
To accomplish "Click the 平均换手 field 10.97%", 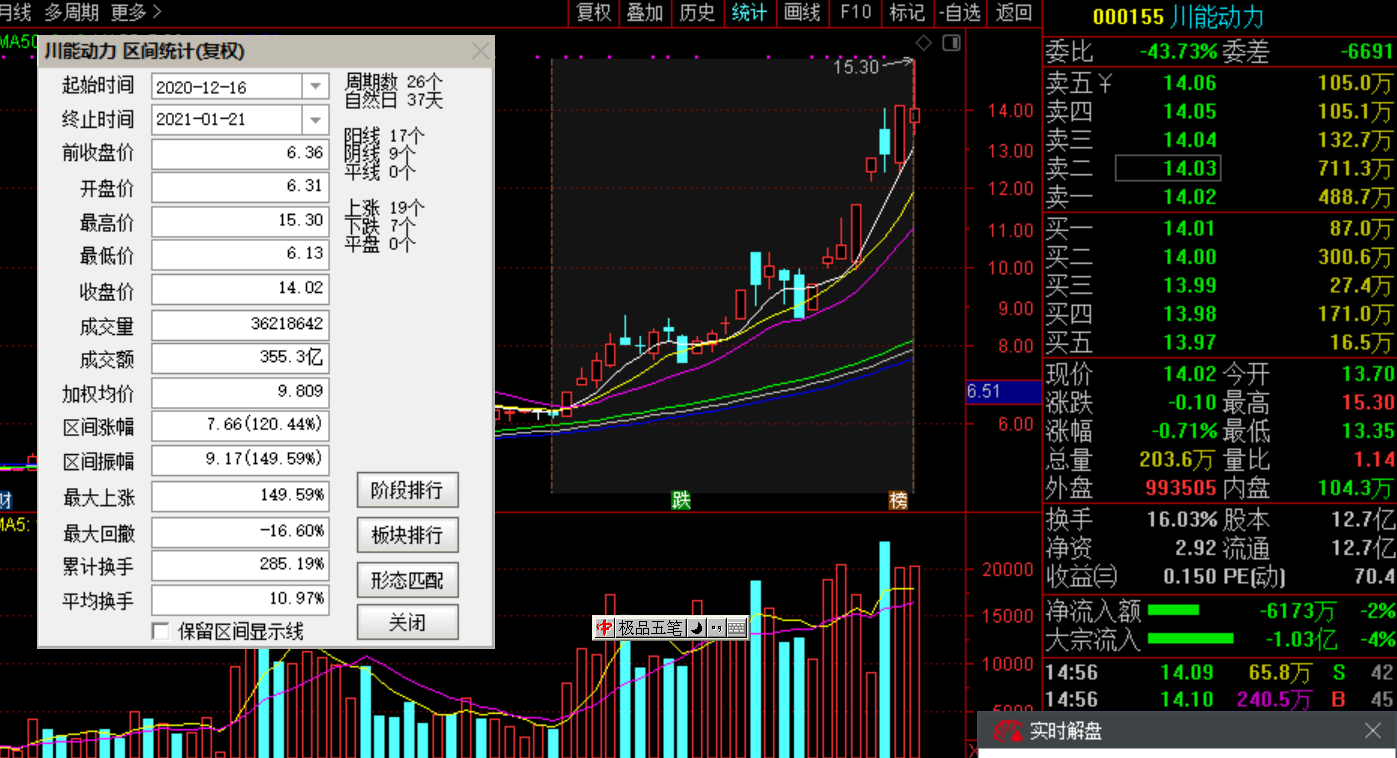I will (240, 600).
